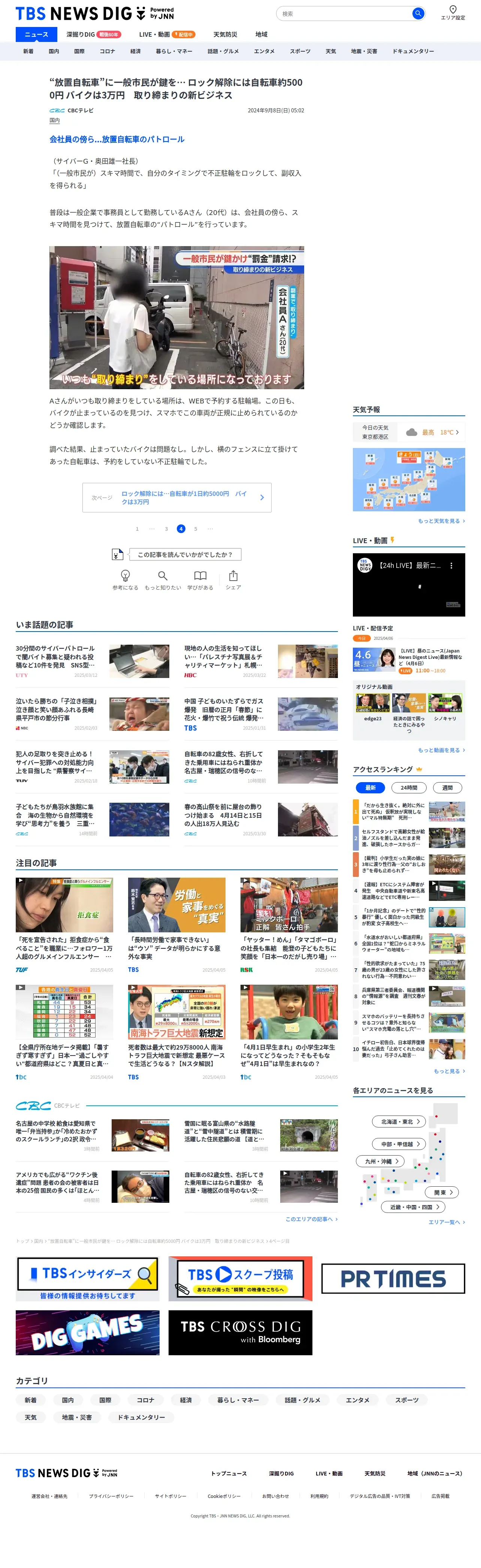481x1568 pixels.
Task: Click the blue search magnifier button
Action: click(x=418, y=13)
